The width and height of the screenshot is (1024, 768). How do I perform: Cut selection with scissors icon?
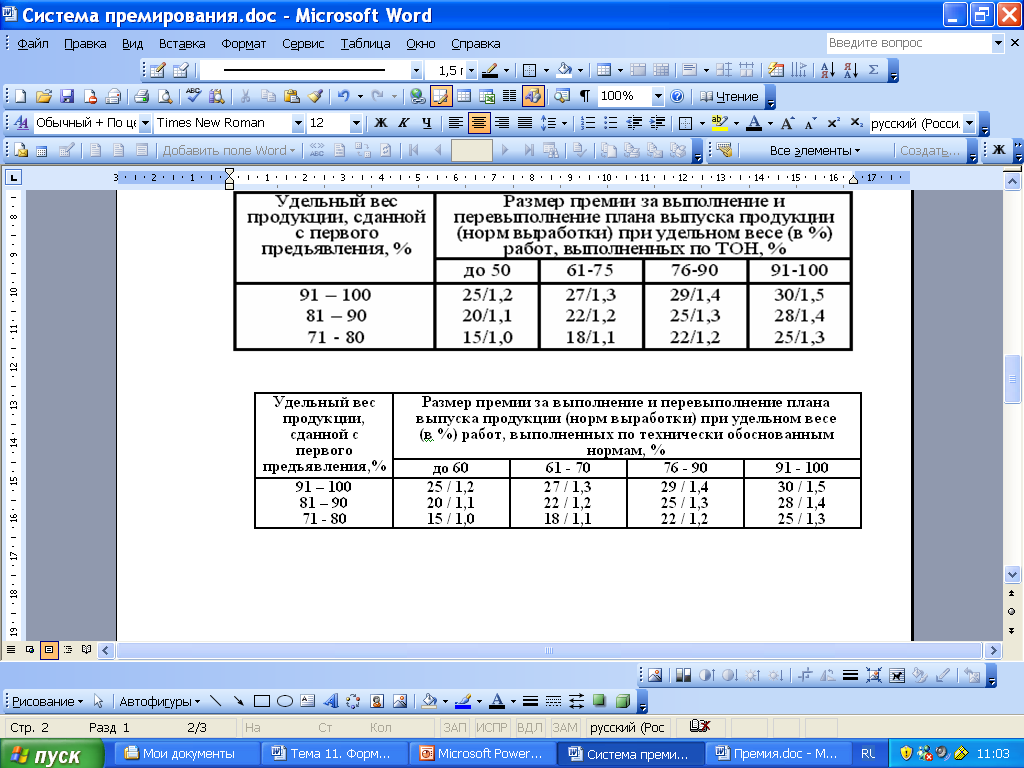(245, 97)
